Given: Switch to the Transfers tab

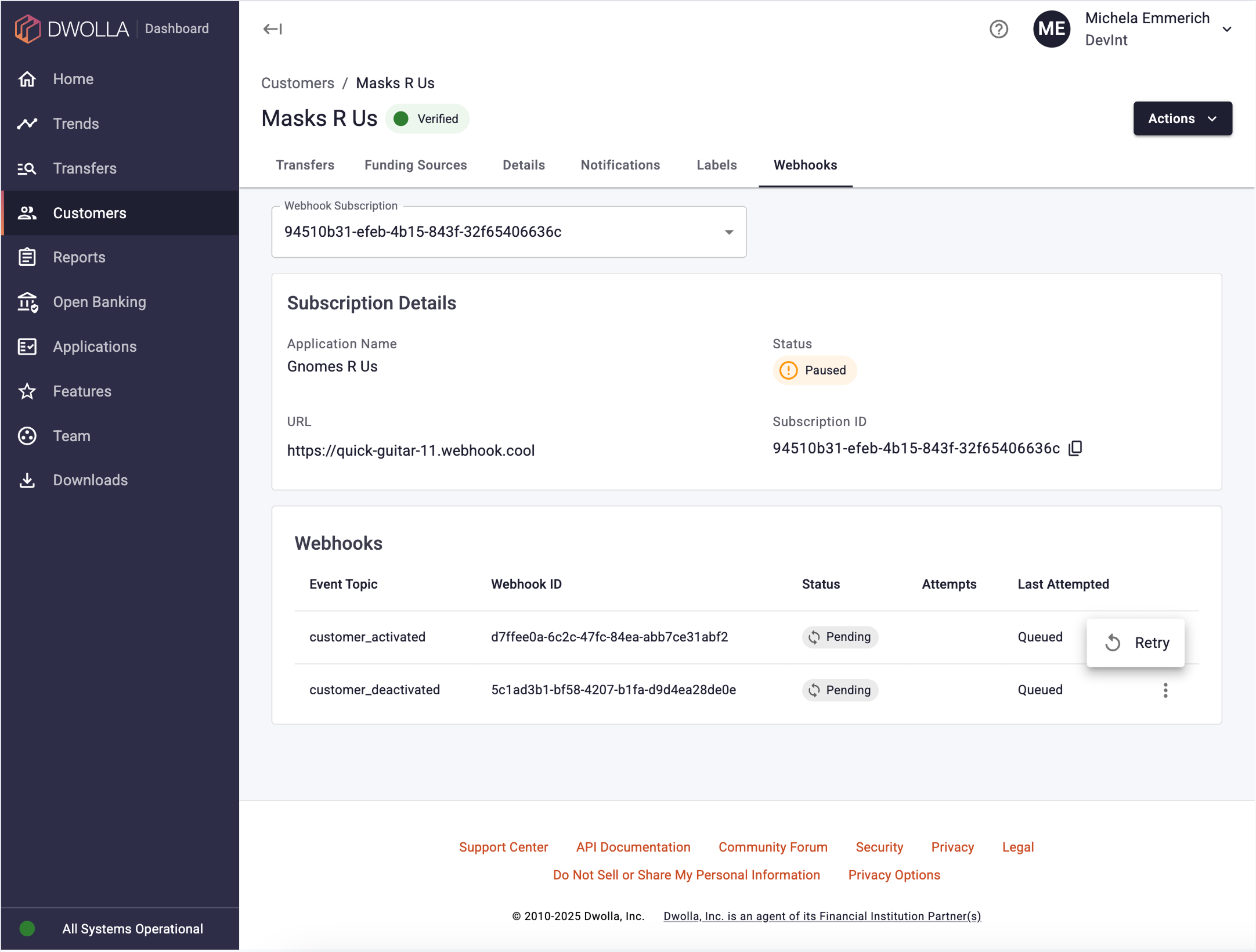Looking at the screenshot, I should [305, 165].
